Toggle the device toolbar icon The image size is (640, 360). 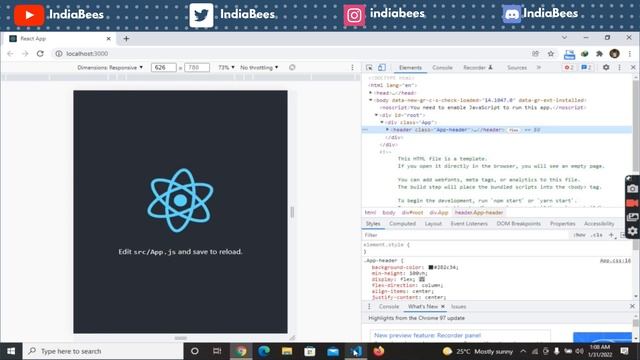point(382,67)
